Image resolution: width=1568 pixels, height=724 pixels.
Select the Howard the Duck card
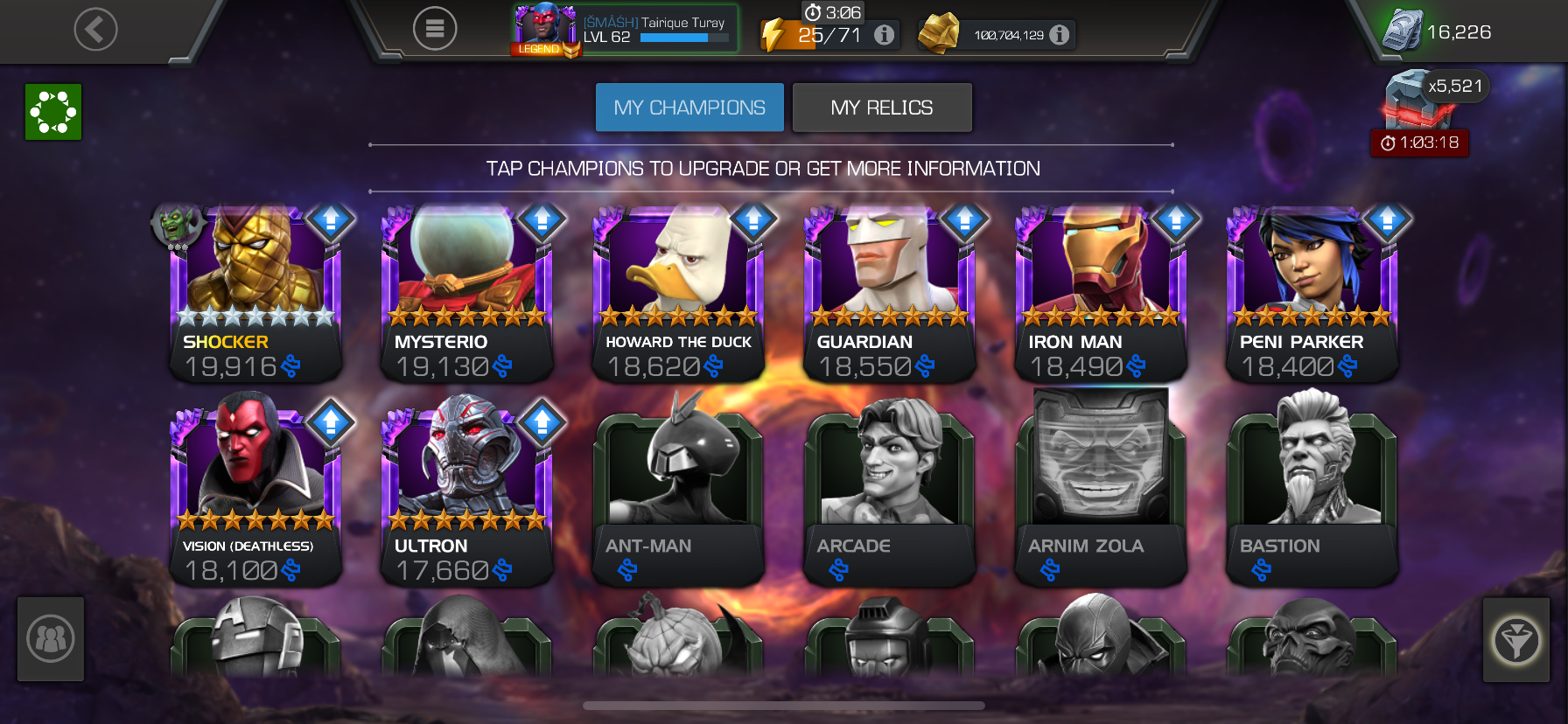[678, 293]
